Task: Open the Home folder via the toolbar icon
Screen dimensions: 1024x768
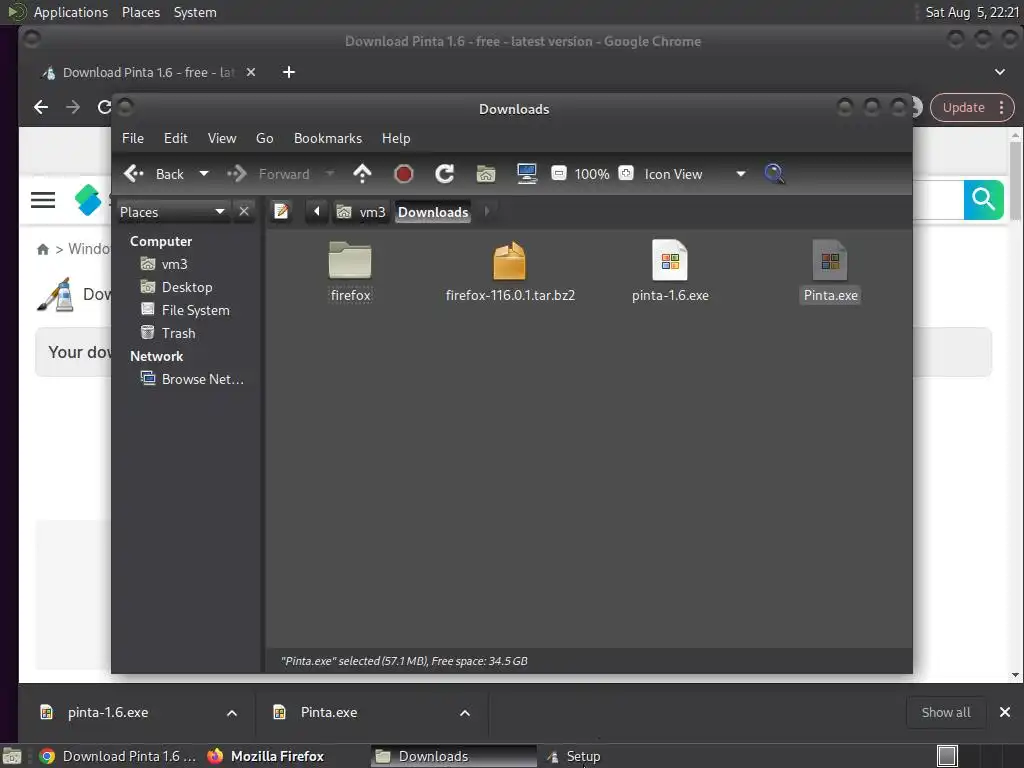Action: click(x=486, y=174)
